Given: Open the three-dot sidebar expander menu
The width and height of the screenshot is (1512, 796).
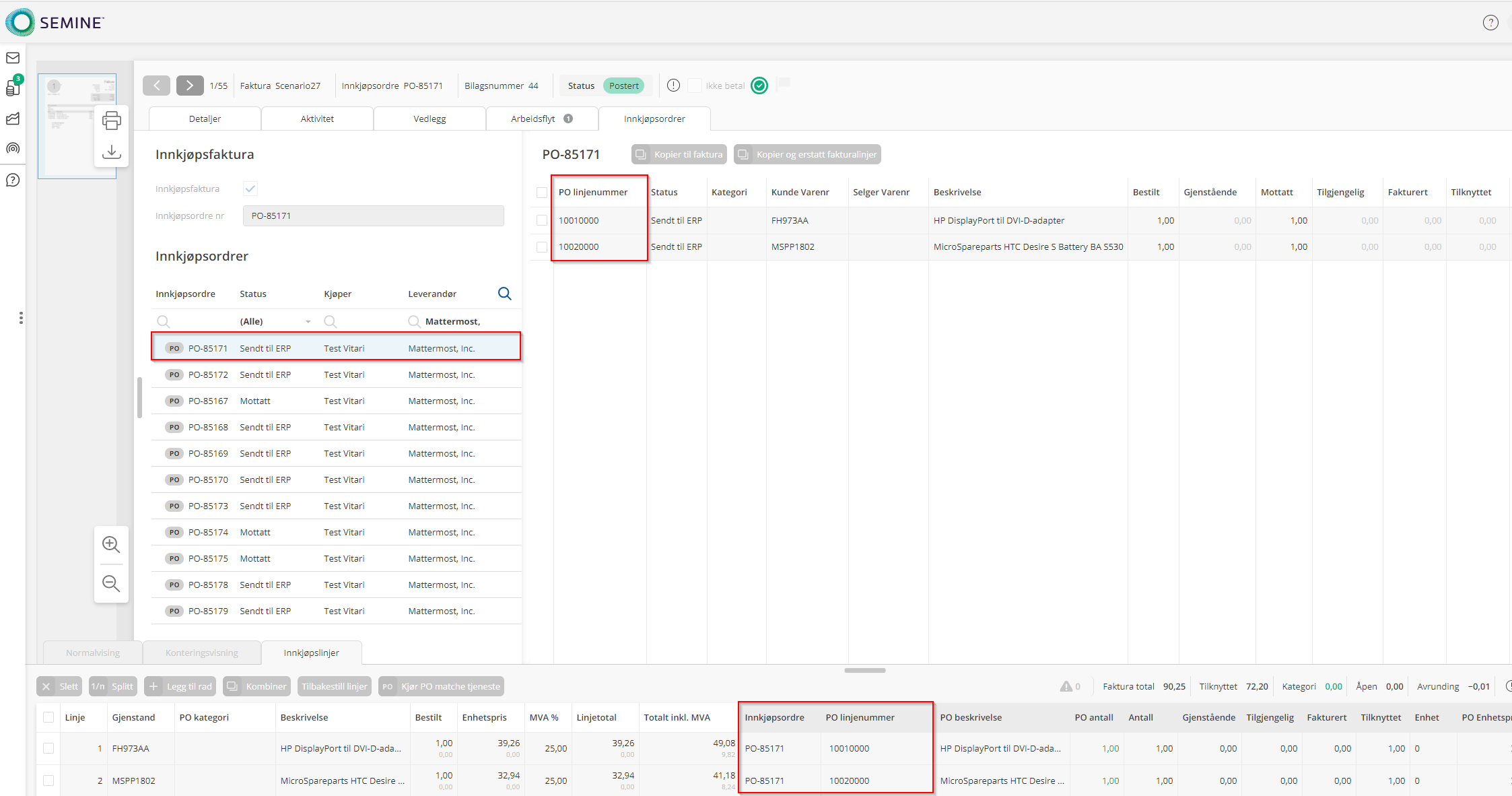Looking at the screenshot, I should pos(21,318).
